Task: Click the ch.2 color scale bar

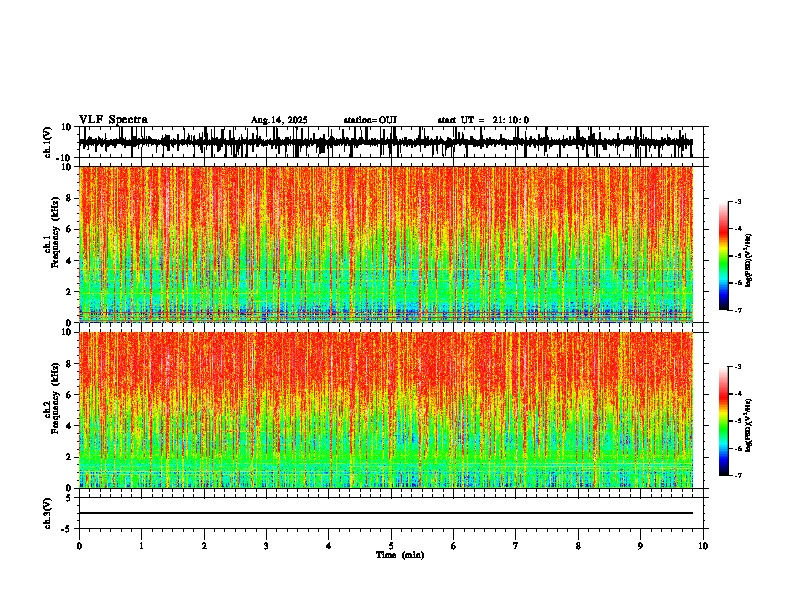Action: [724, 421]
